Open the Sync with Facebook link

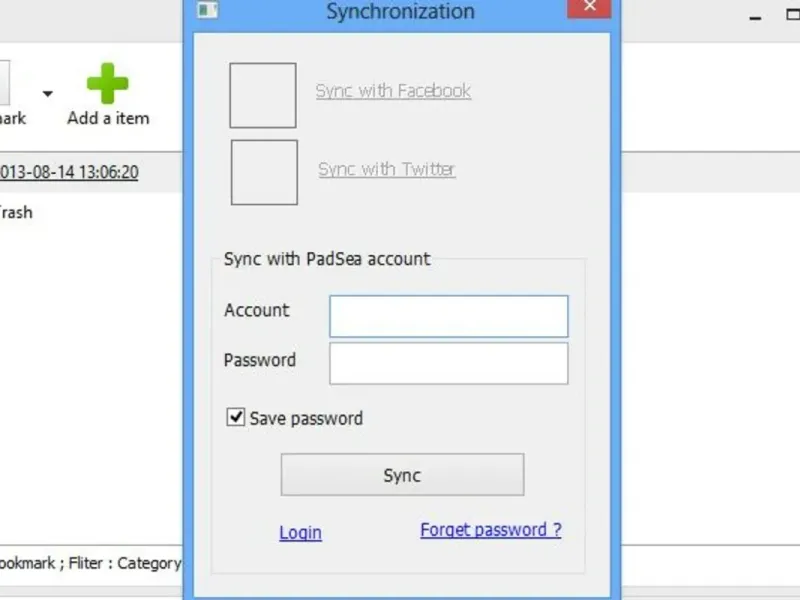[x=393, y=91]
